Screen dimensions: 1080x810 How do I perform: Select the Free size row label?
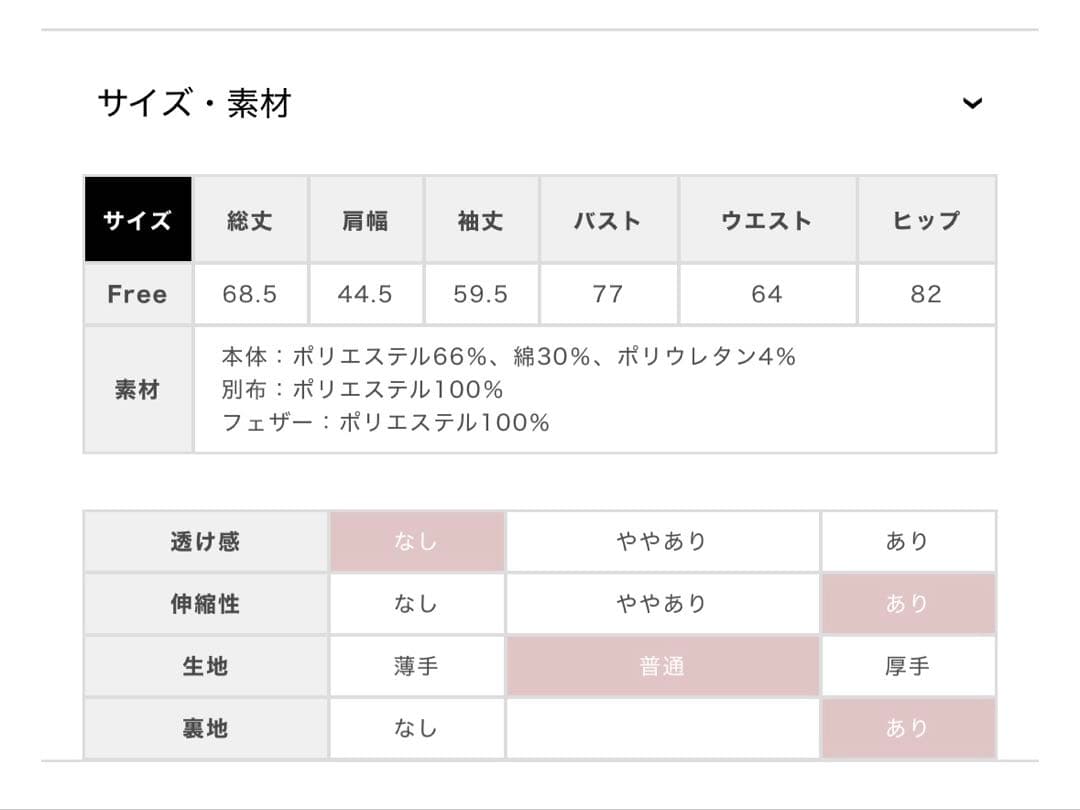[138, 294]
